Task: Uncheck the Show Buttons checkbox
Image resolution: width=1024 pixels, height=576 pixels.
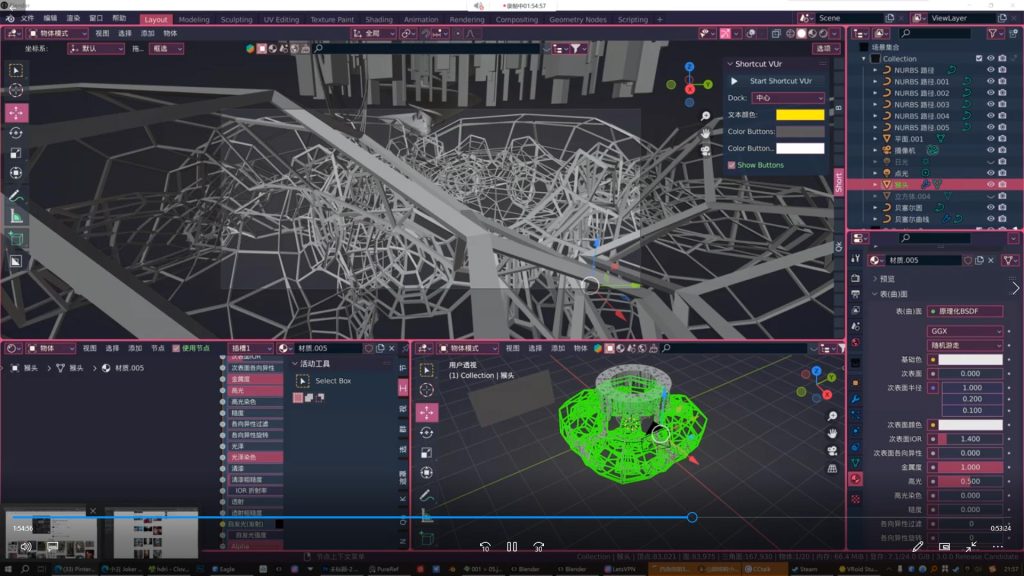Action: [732, 165]
